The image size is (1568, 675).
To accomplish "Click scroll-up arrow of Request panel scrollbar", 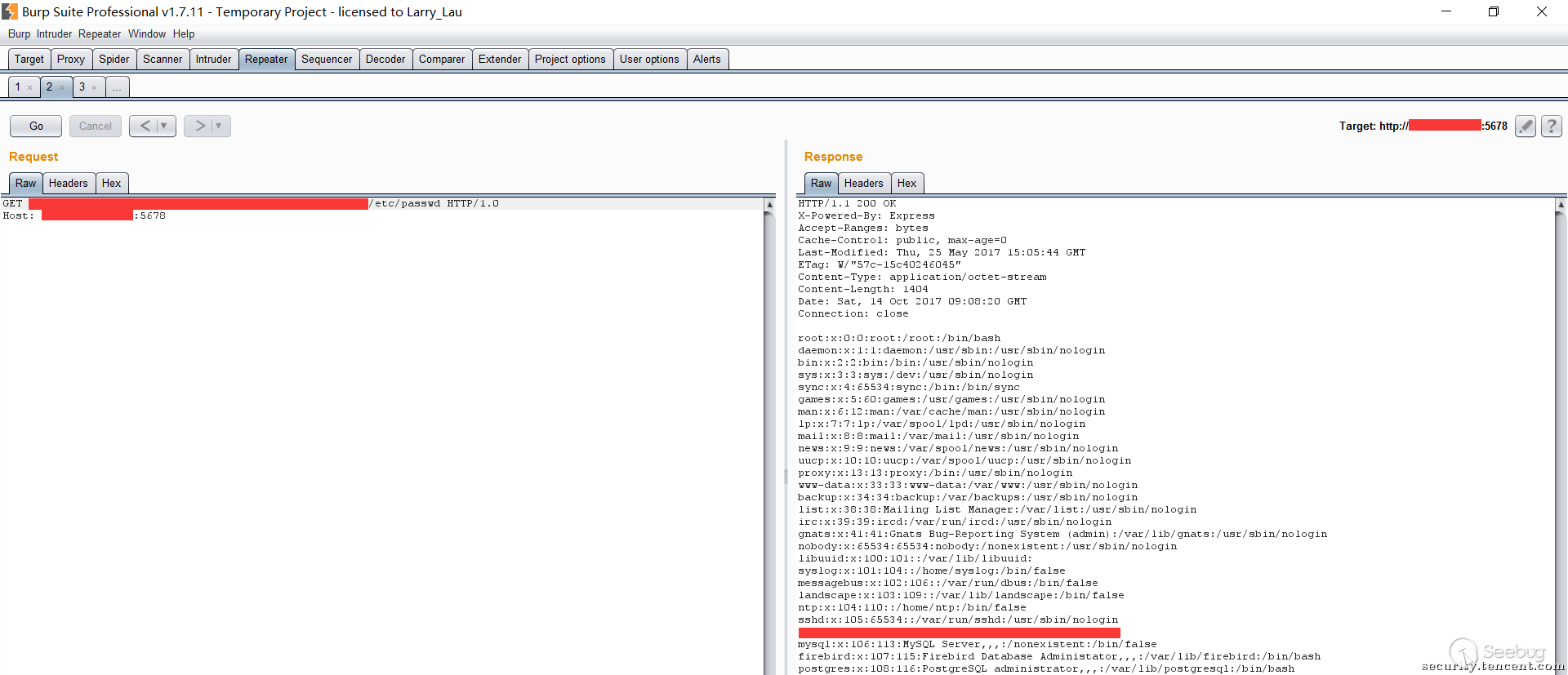I will tap(769, 204).
